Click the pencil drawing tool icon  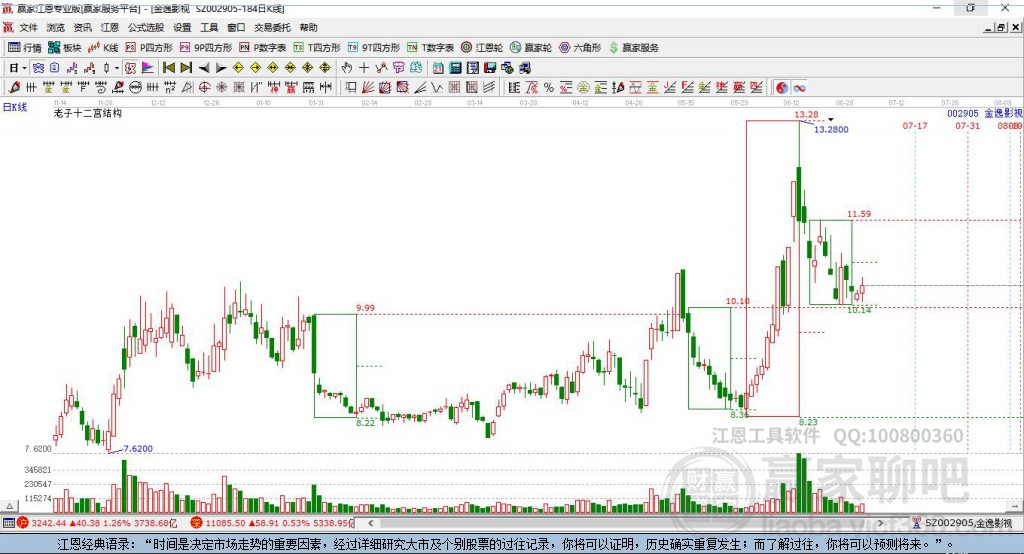(x=14, y=88)
